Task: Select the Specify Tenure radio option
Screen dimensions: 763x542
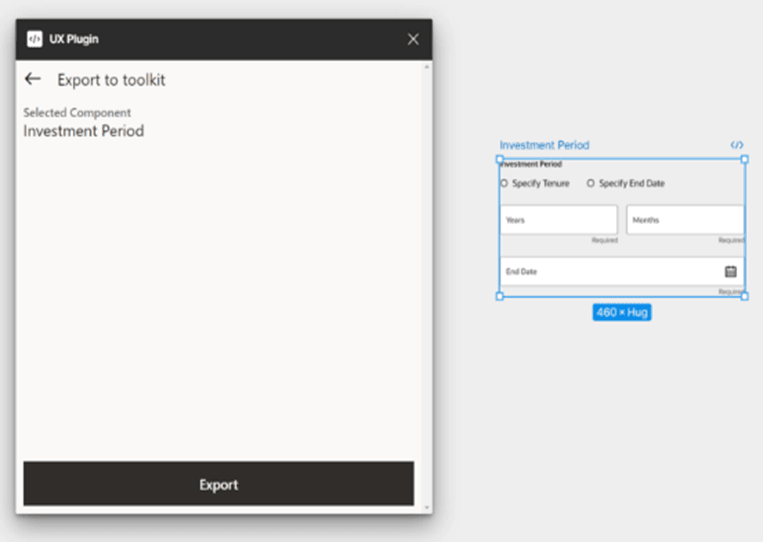Action: pos(504,183)
